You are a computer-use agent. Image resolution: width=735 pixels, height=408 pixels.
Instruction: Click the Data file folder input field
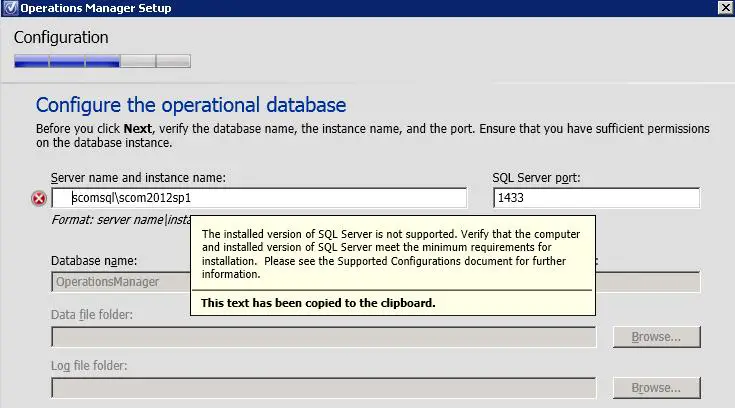tap(323, 337)
